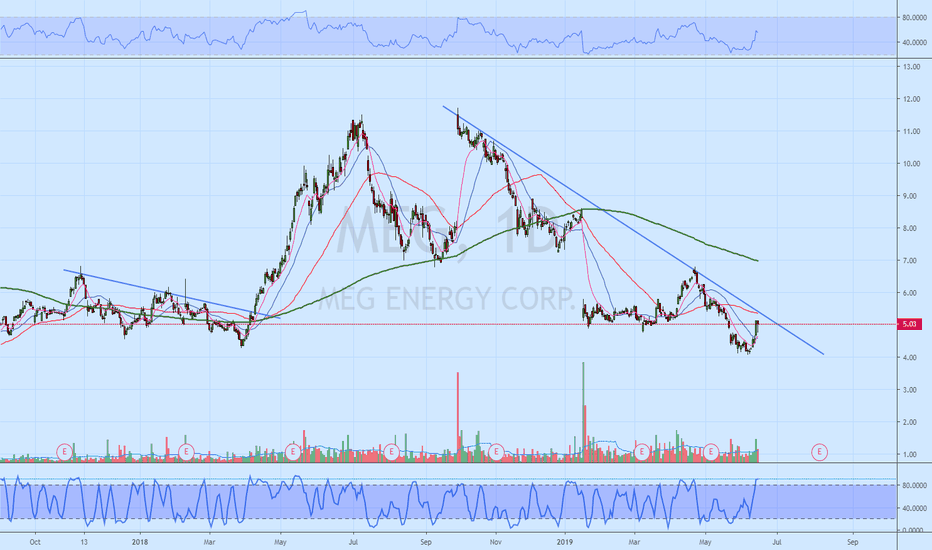Click the 1.00 price axis label

[x=912, y=455]
